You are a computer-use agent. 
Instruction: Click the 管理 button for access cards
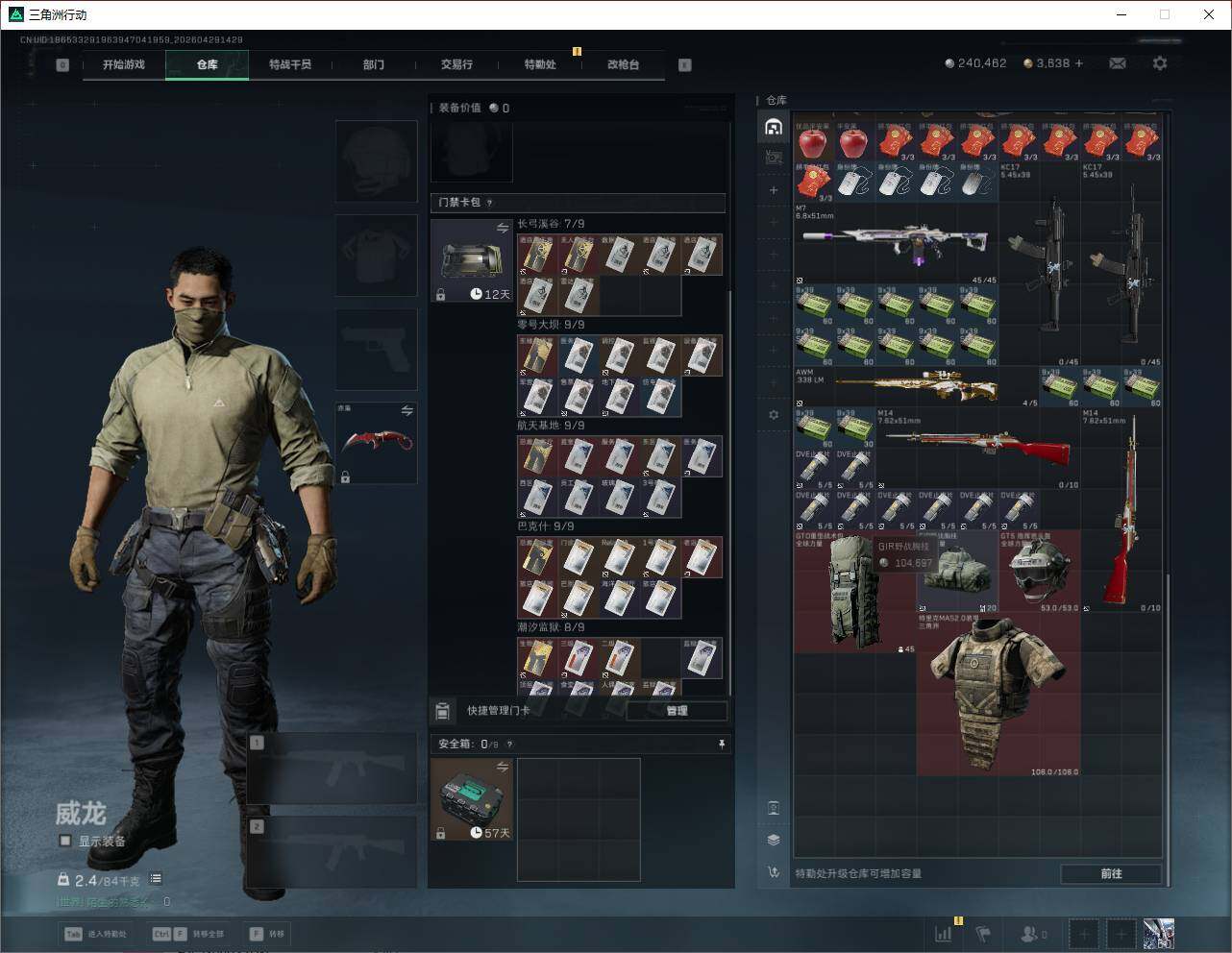click(677, 711)
